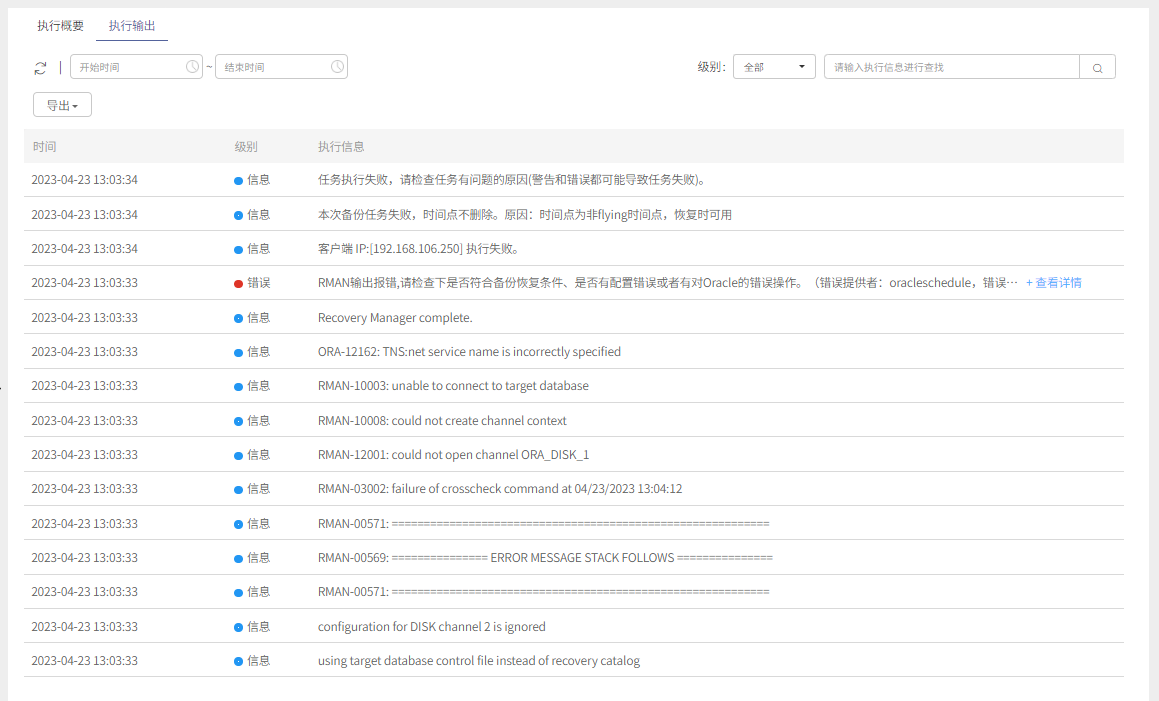Viewport: 1159px width, 701px height.
Task: Click RMAN-10003 unable to connect message
Action: 453,386
